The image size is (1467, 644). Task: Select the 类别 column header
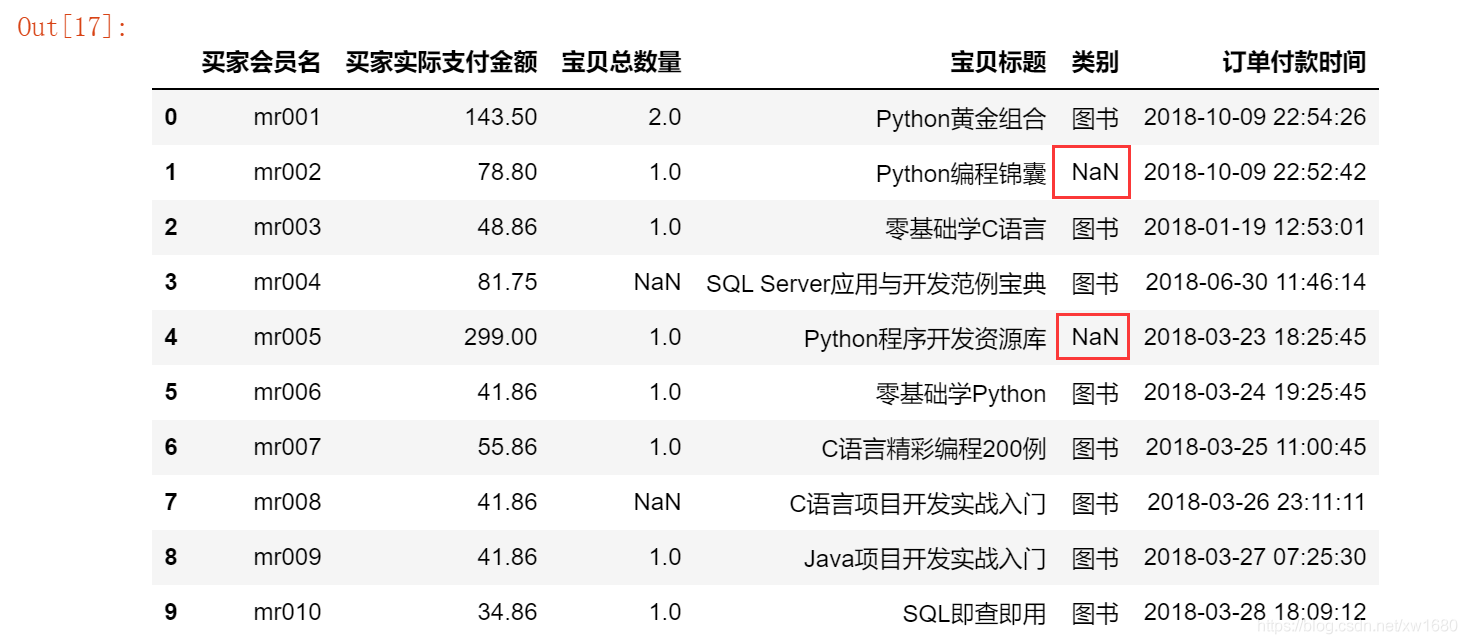coord(1095,62)
